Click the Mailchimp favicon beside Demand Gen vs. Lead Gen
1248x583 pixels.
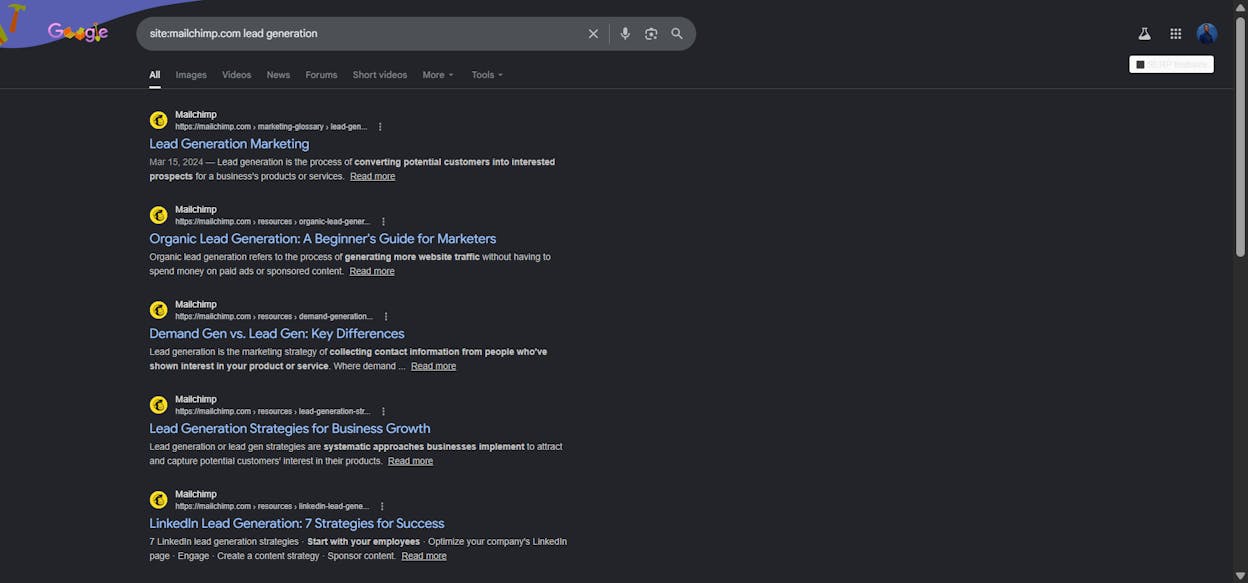[158, 310]
